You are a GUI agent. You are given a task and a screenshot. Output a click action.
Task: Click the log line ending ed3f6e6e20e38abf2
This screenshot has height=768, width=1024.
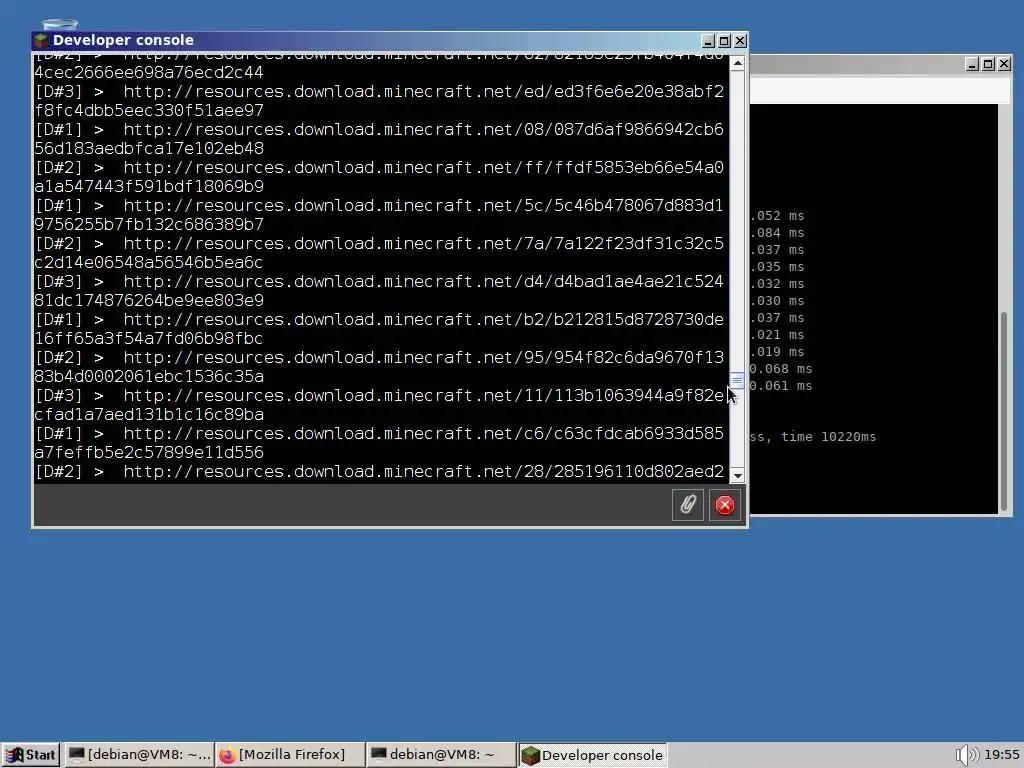click(x=379, y=91)
